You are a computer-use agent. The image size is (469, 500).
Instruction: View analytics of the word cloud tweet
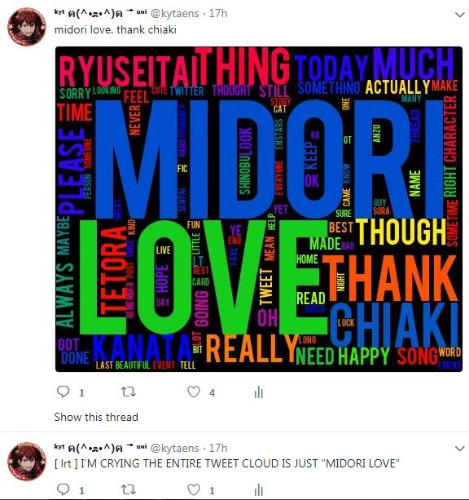coord(259,392)
